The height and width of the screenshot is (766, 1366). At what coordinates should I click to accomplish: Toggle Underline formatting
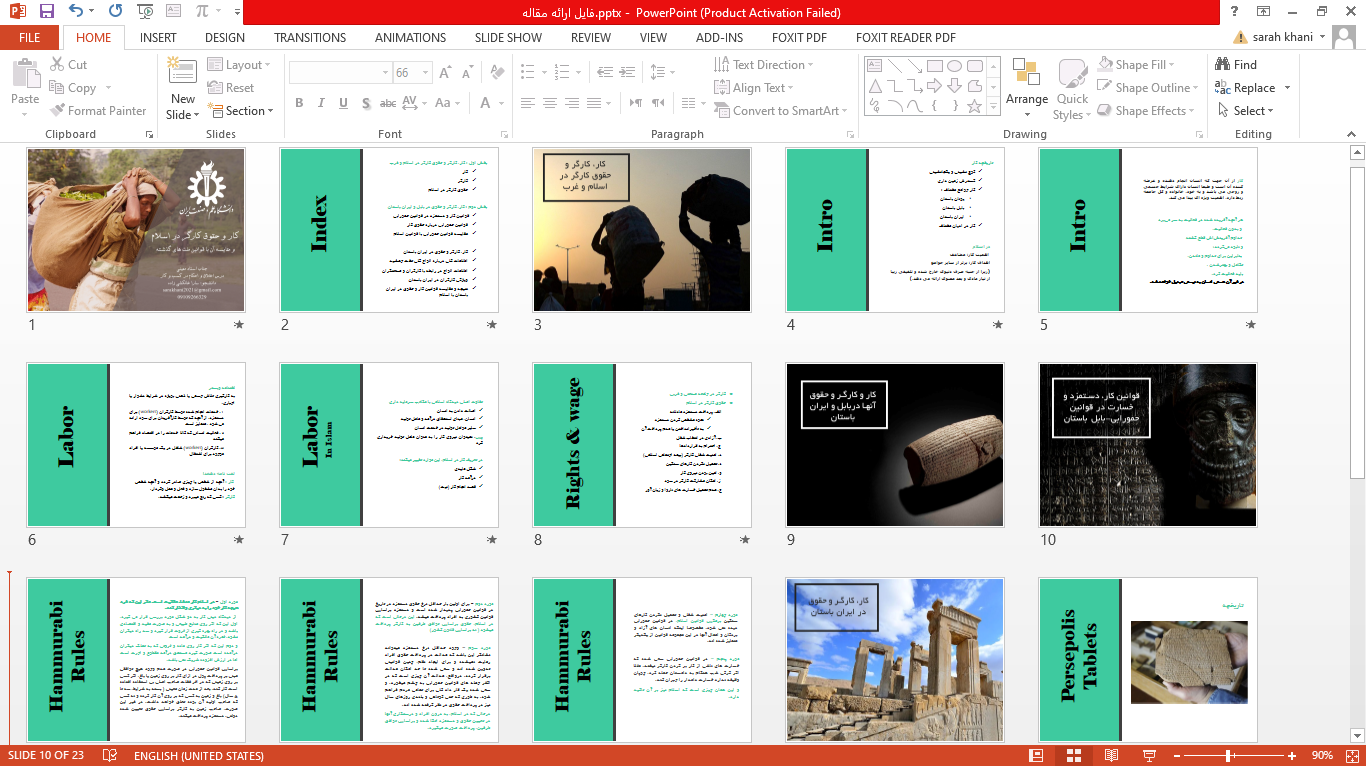pos(345,103)
